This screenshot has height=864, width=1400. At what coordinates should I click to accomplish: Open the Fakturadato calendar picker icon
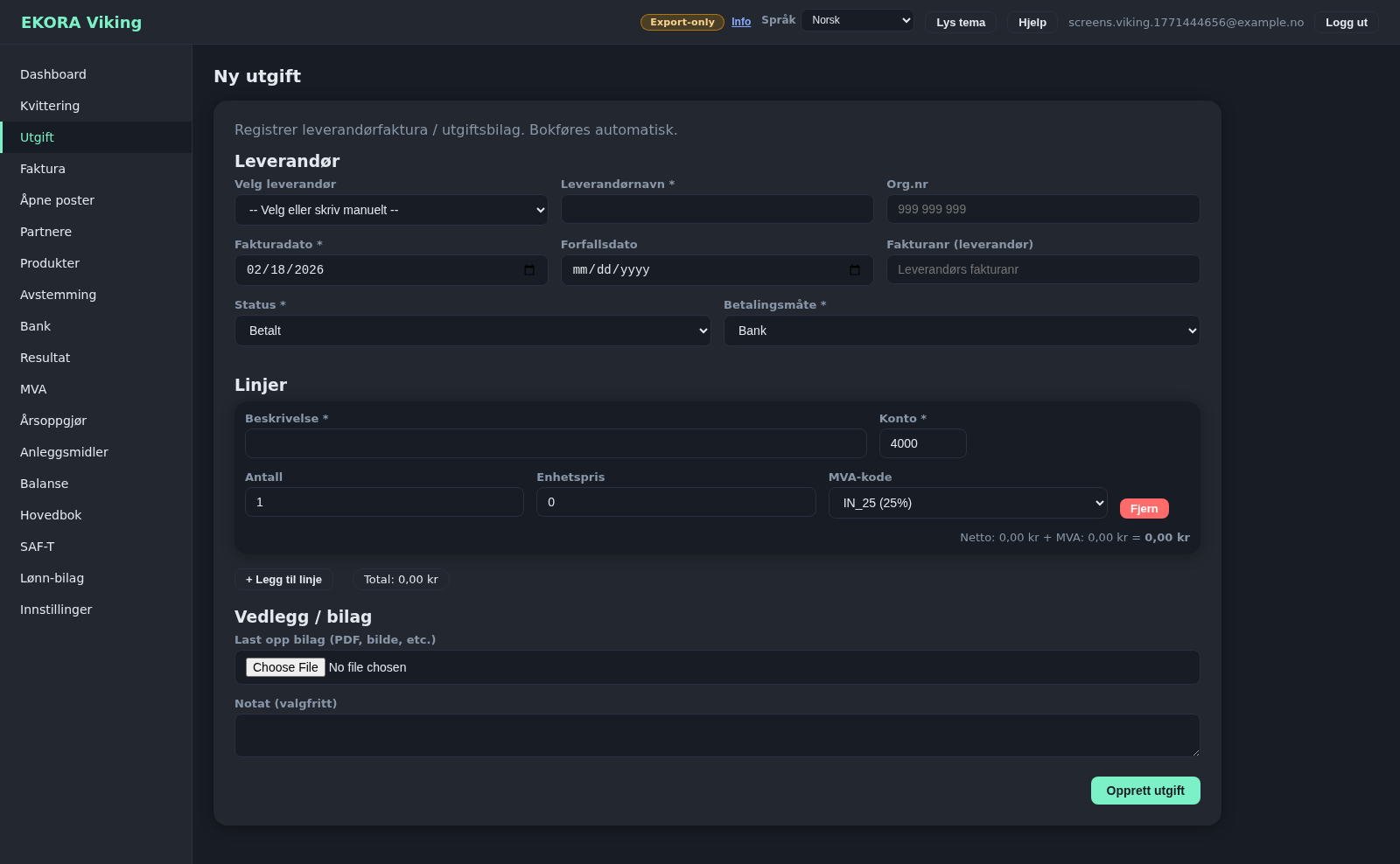[x=529, y=270]
